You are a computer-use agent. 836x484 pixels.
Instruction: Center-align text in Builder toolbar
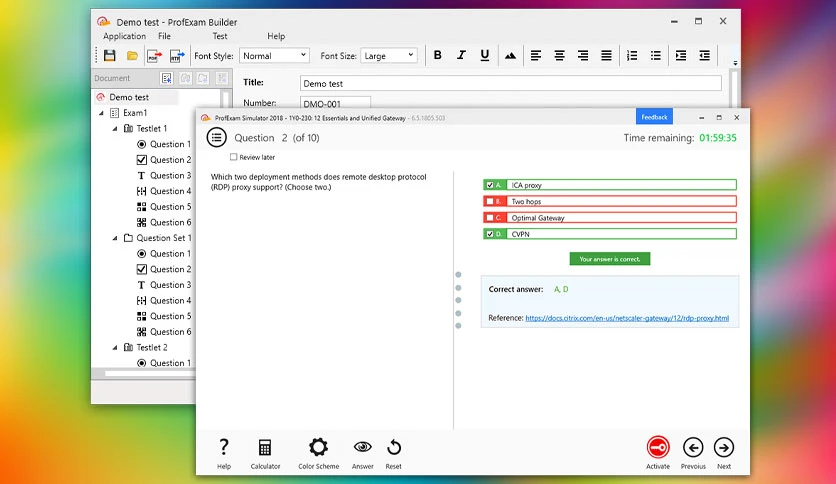pyautogui.click(x=559, y=55)
